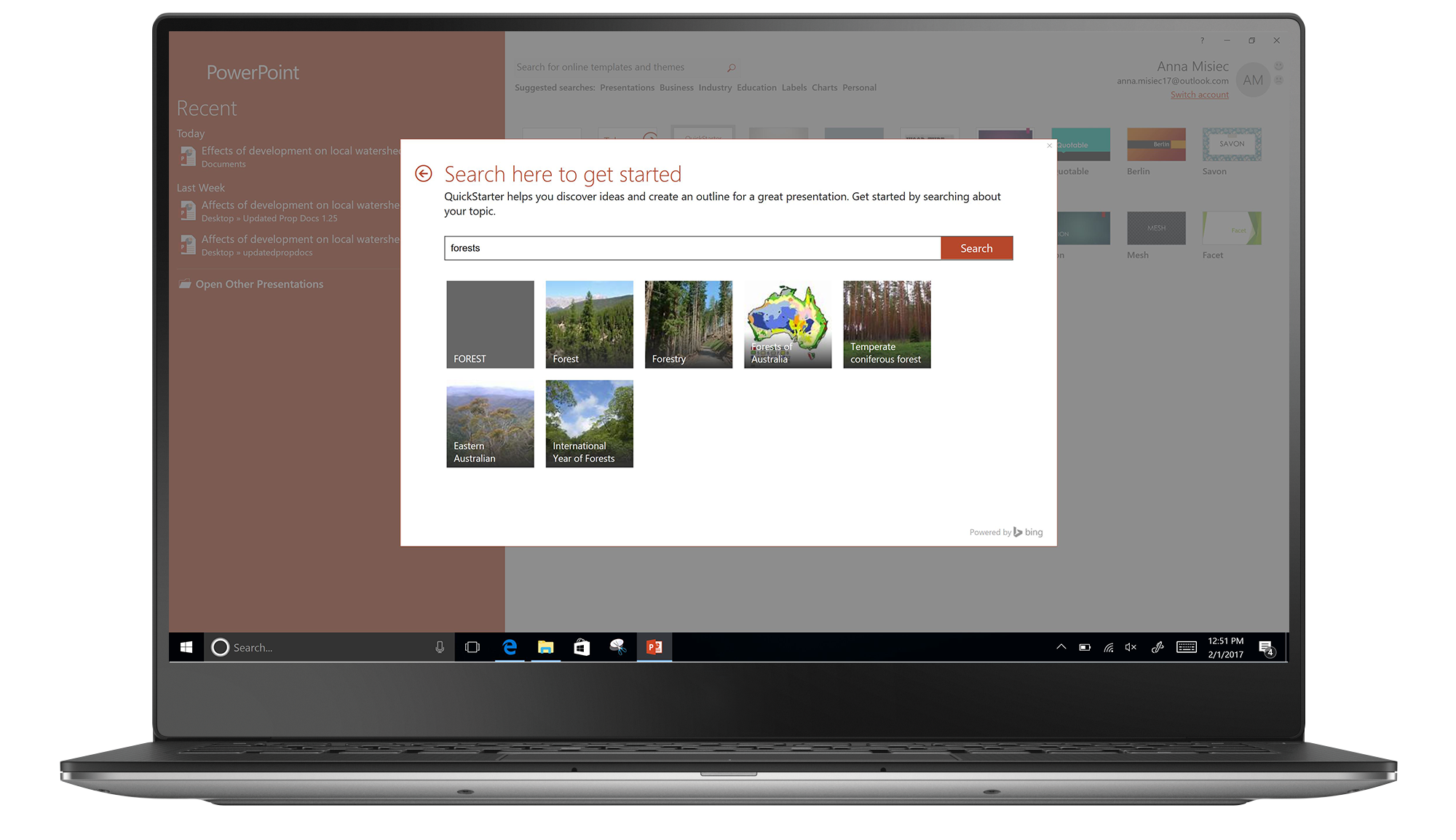Pick the Temperate coniferous forest image
Image resolution: width=1456 pixels, height=840 pixels.
(886, 324)
